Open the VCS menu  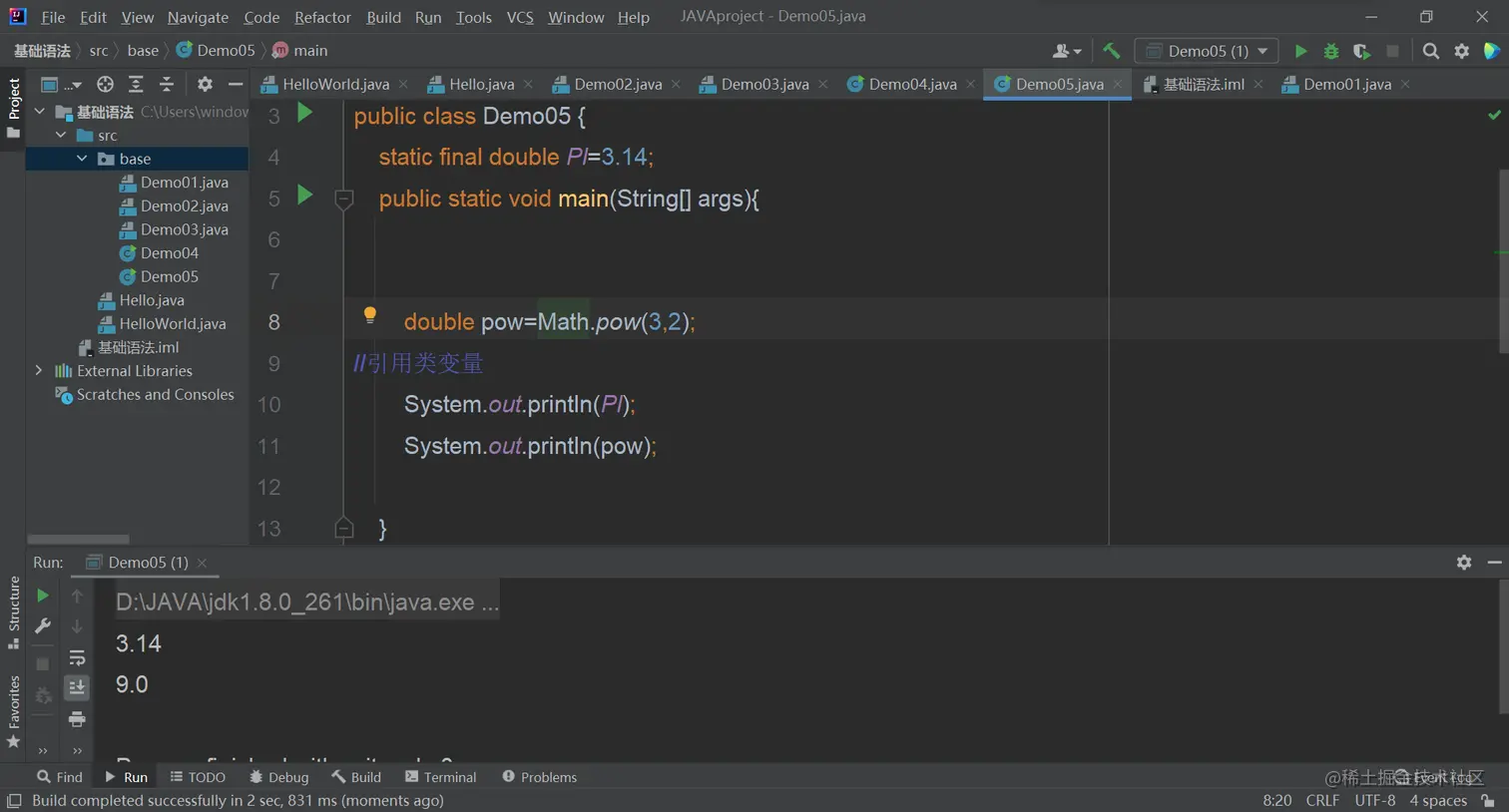(x=520, y=17)
